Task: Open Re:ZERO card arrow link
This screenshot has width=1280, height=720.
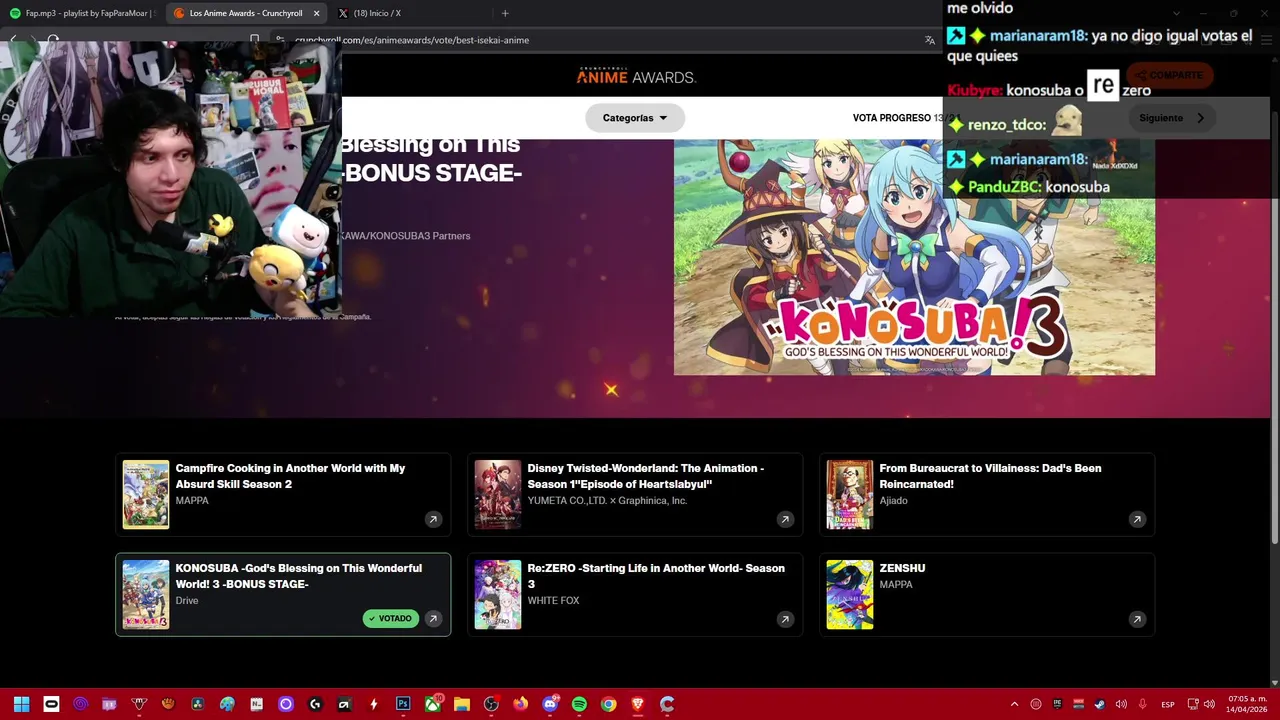Action: (785, 619)
